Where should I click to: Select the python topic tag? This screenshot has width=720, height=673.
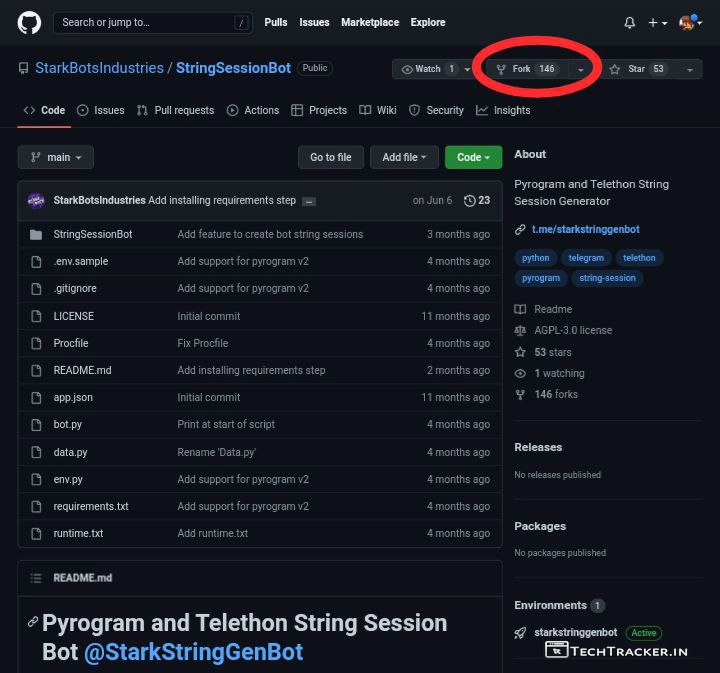tap(536, 258)
